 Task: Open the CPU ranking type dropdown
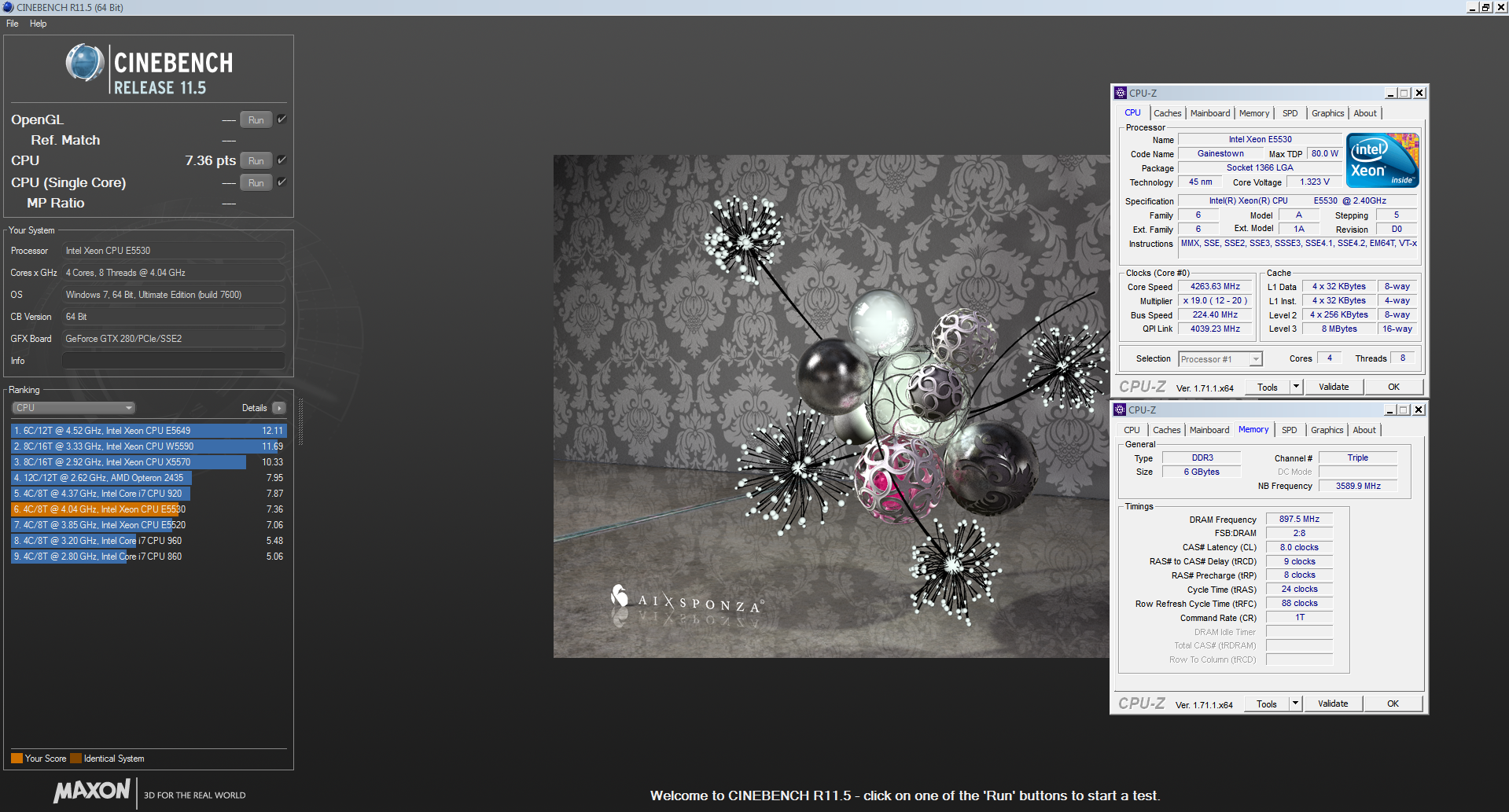point(74,408)
